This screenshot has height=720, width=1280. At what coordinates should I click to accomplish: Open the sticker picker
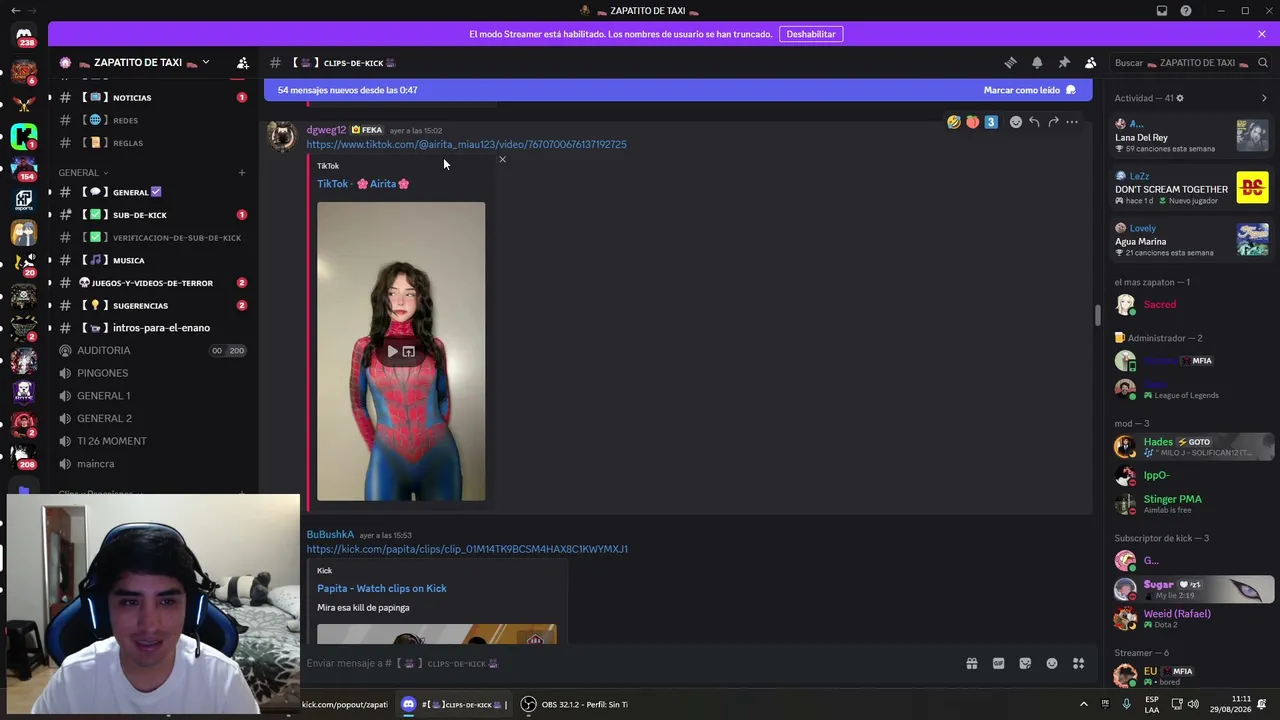tap(1025, 663)
